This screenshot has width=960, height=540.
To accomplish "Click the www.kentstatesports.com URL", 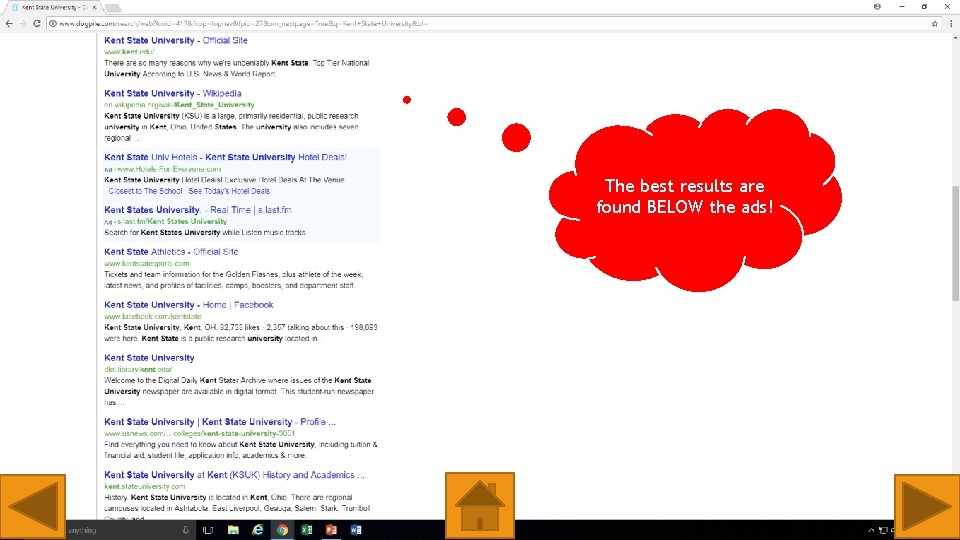I will [x=147, y=263].
